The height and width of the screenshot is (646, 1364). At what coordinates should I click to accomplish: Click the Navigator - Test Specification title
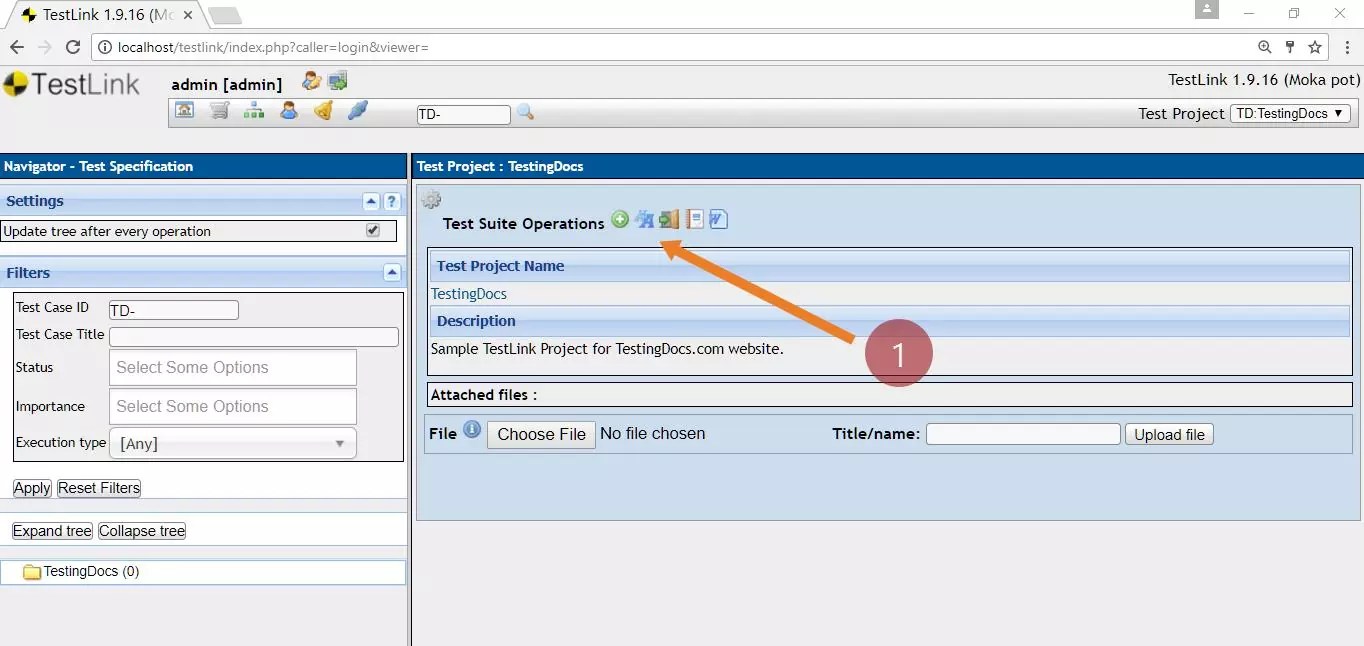(x=98, y=166)
